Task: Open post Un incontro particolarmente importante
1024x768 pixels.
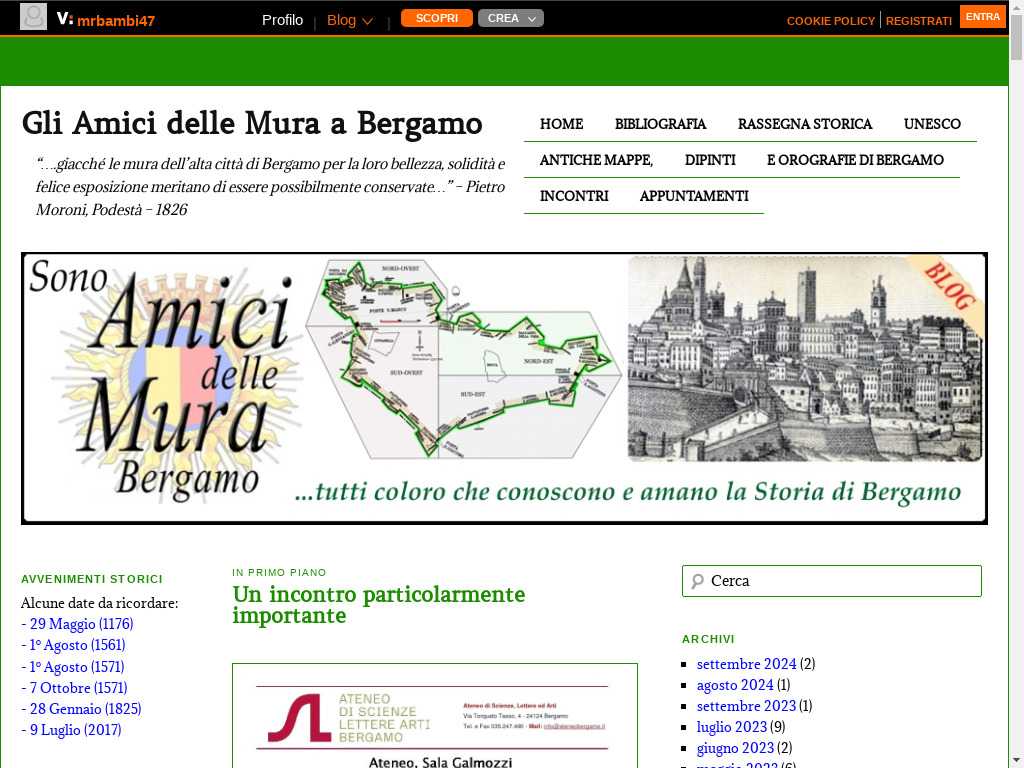Action: [378, 605]
